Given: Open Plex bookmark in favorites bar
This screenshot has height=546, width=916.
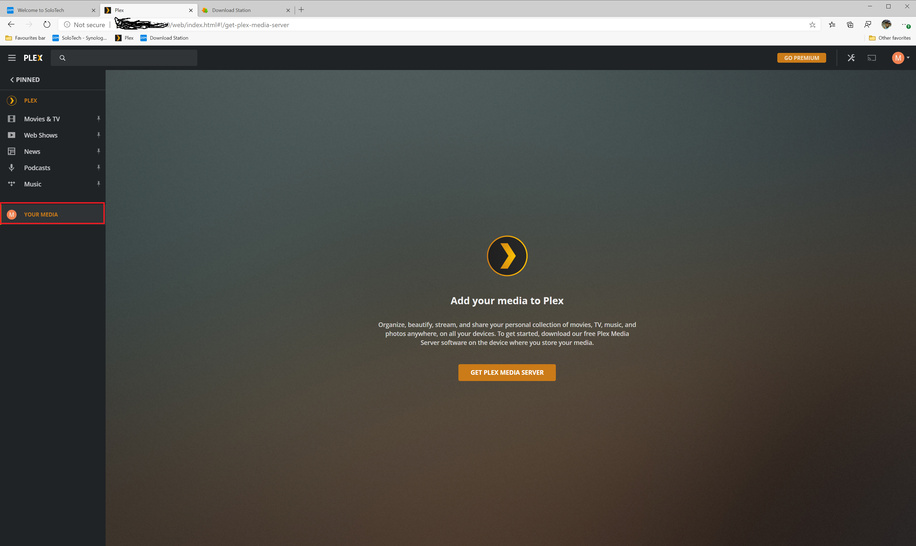Looking at the screenshot, I should (124, 38).
